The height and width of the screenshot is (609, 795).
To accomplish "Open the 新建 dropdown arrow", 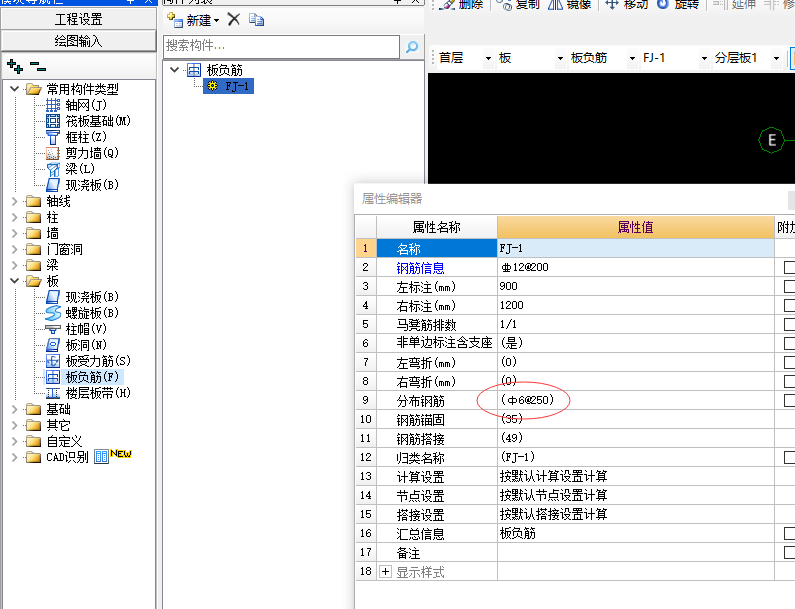I will pyautogui.click(x=216, y=20).
